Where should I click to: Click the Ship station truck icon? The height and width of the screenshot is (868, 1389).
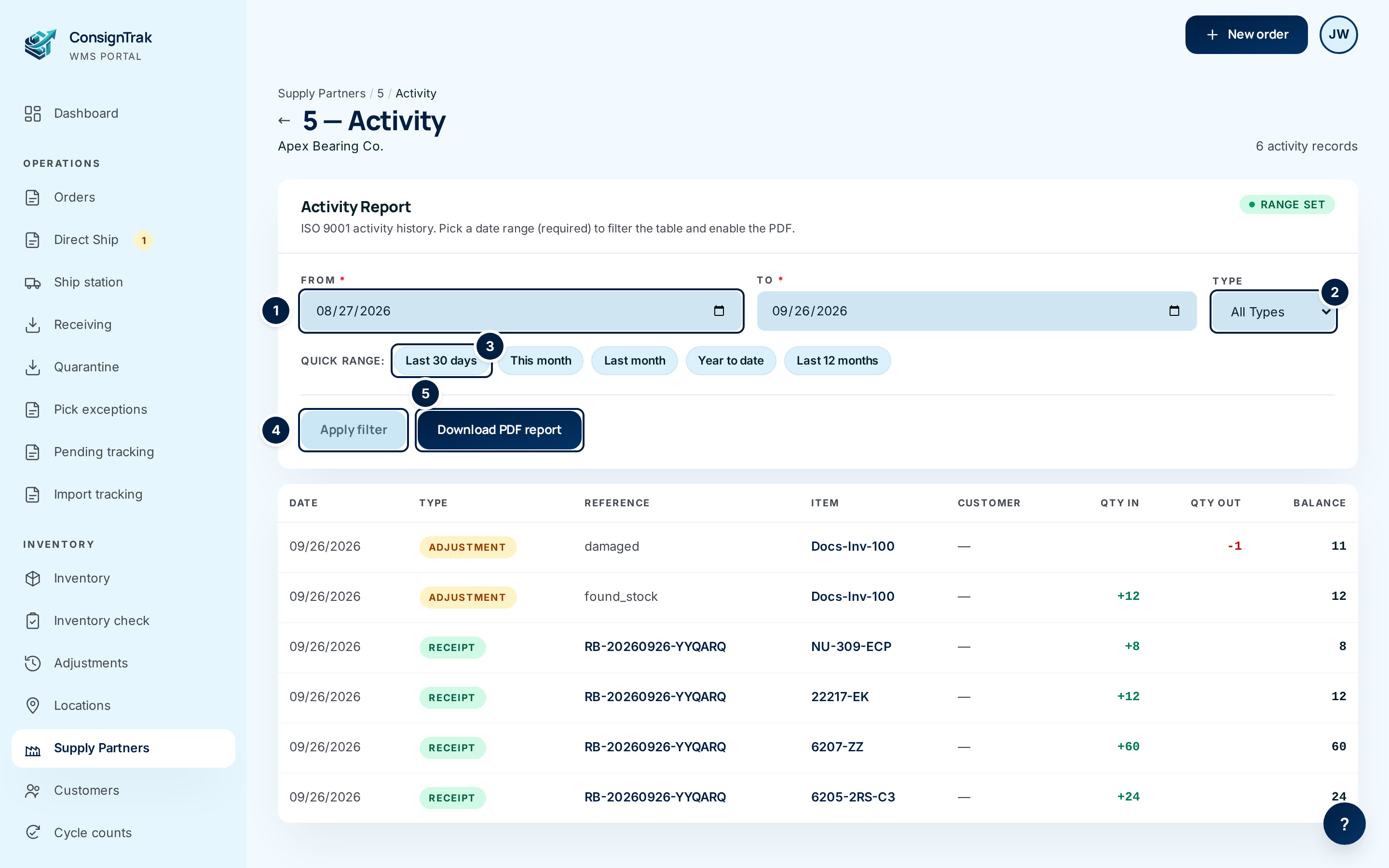pyautogui.click(x=33, y=283)
